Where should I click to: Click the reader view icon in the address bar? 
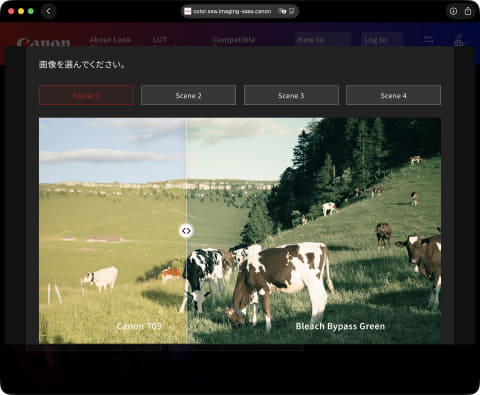pyautogui.click(x=292, y=11)
